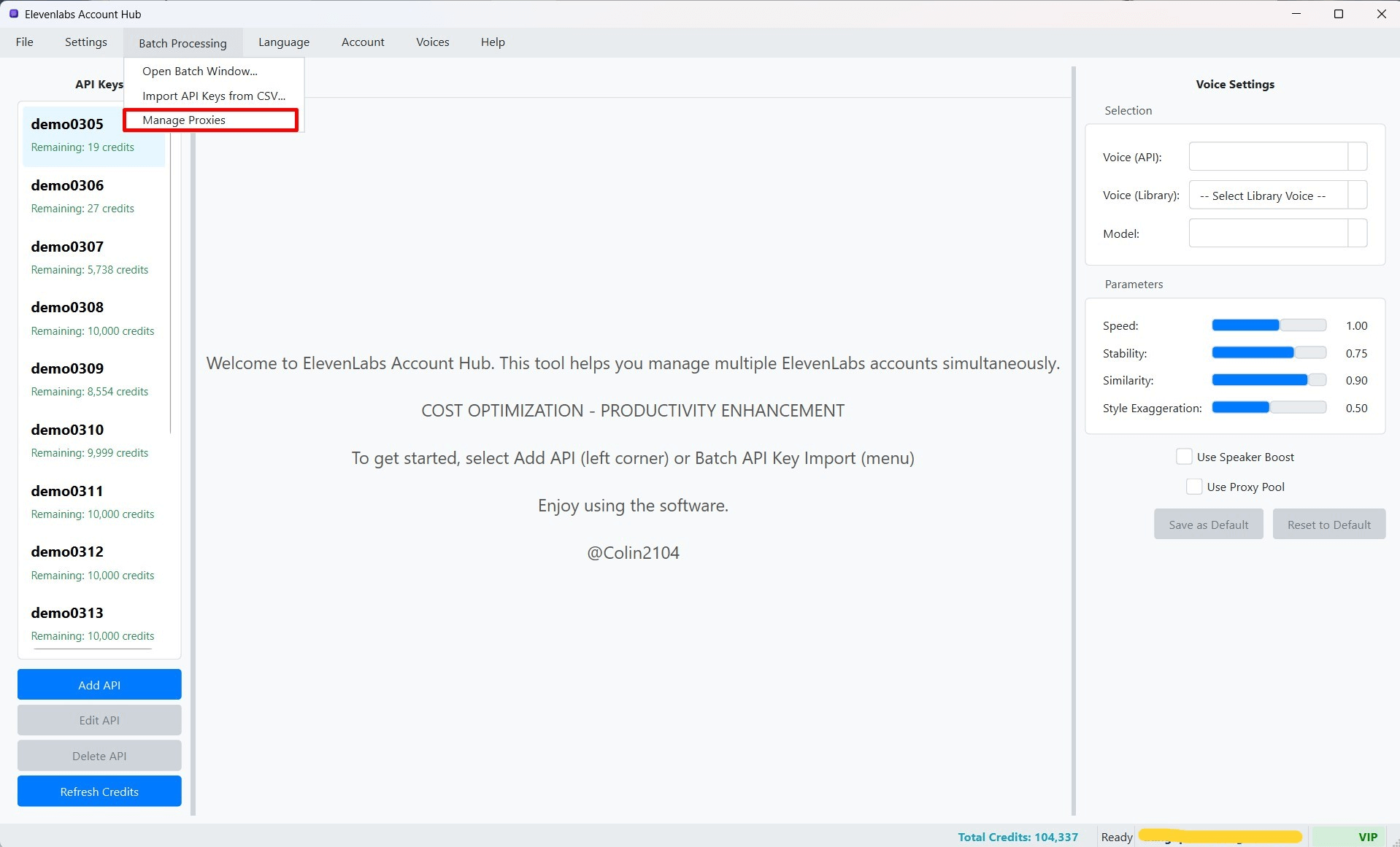Click Remaining: 5,738 credits text
The width and height of the screenshot is (1400, 847).
[90, 270]
